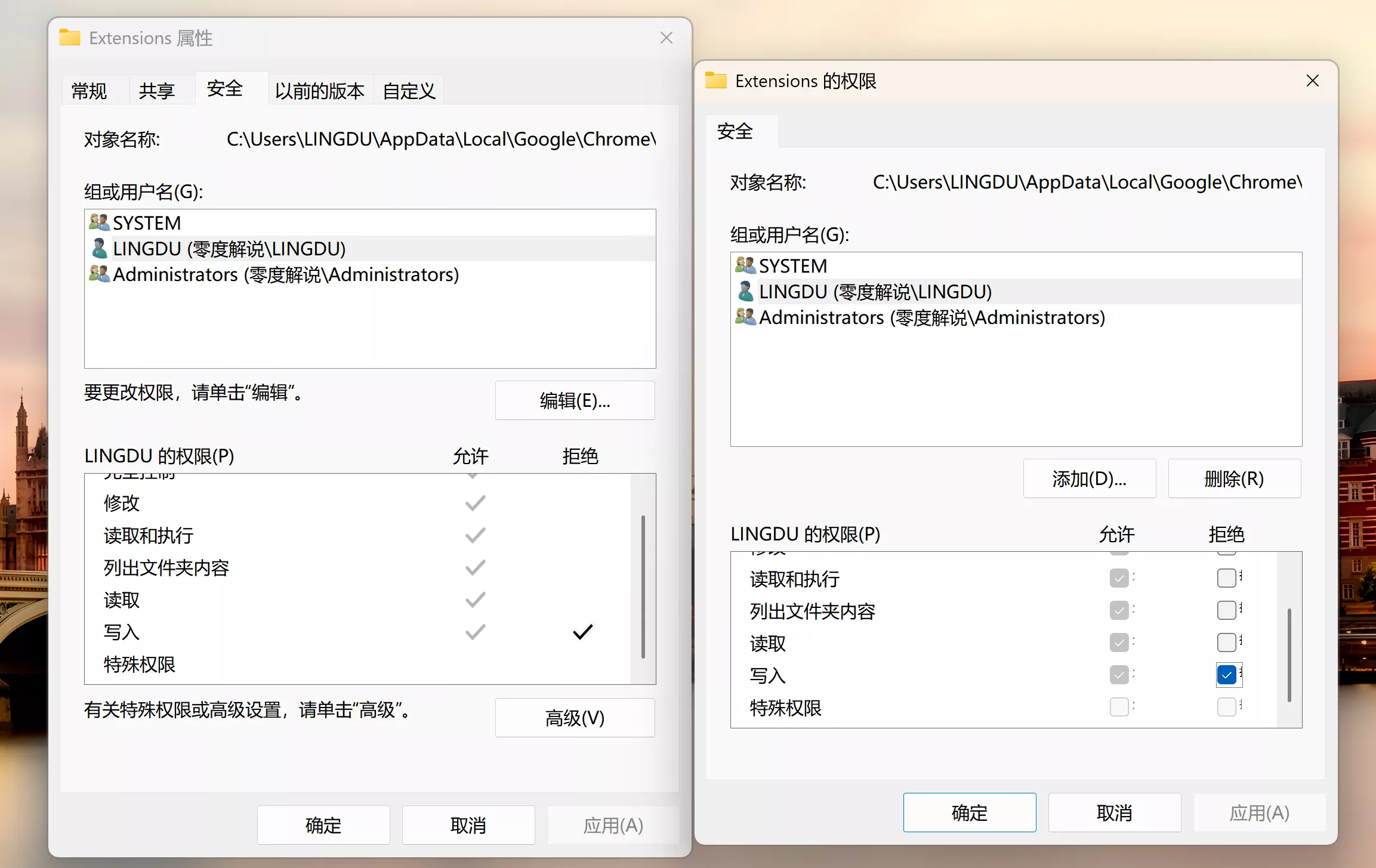The image size is (1376, 868).
Task: Click the 删除(R) button
Action: [1233, 478]
